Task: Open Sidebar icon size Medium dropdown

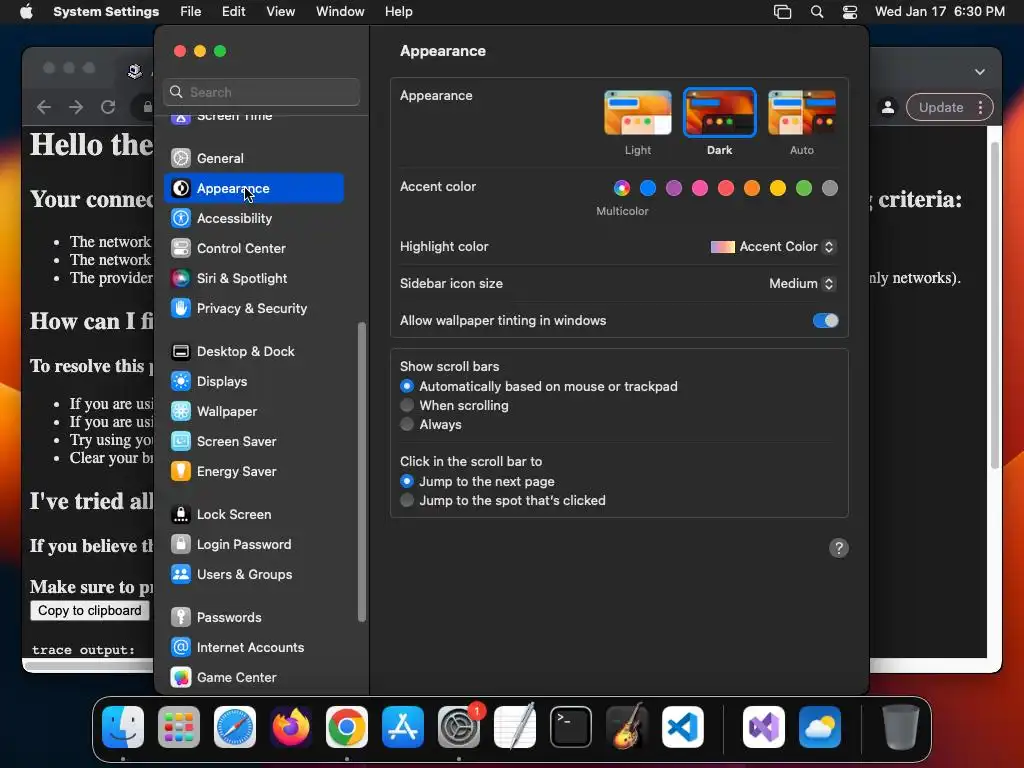Action: 802,283
